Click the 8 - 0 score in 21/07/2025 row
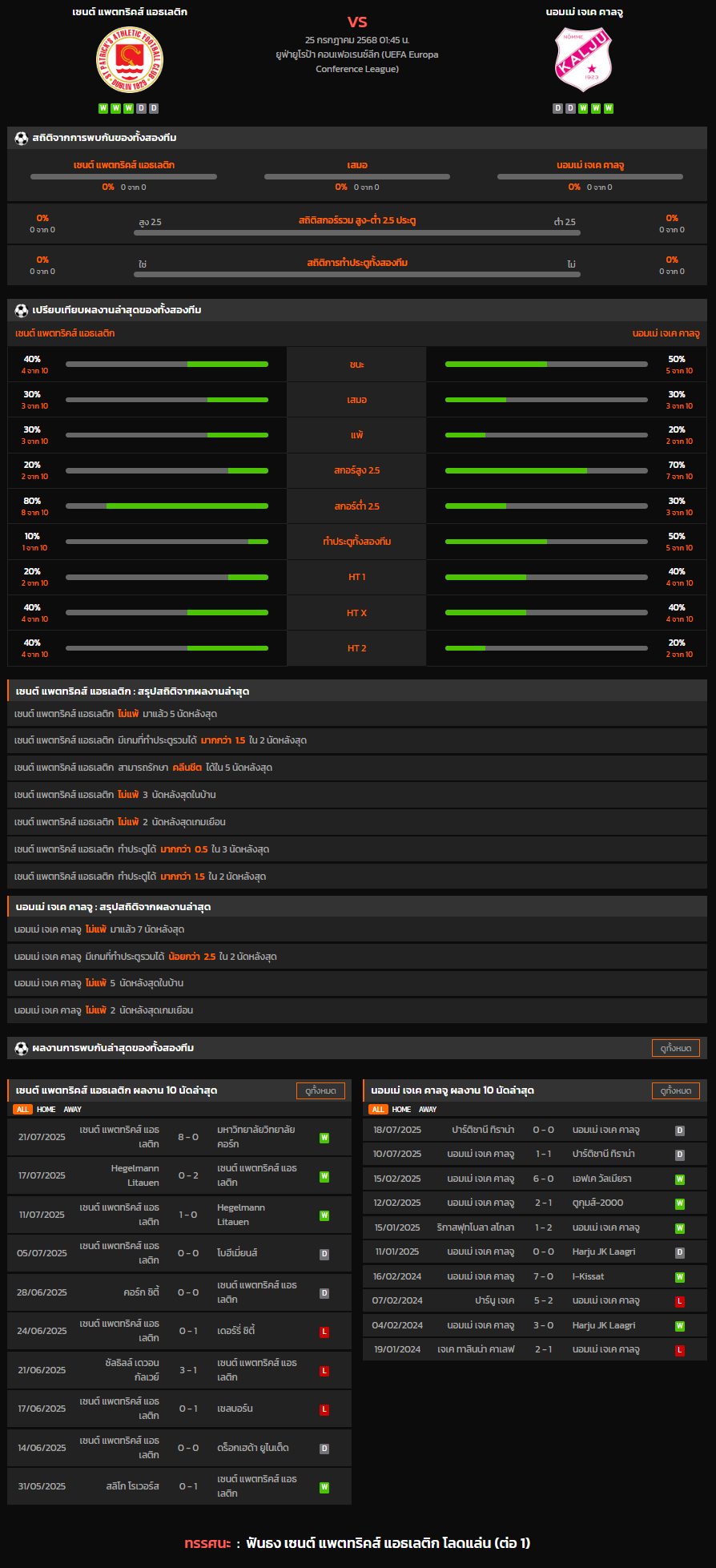 click(188, 1137)
